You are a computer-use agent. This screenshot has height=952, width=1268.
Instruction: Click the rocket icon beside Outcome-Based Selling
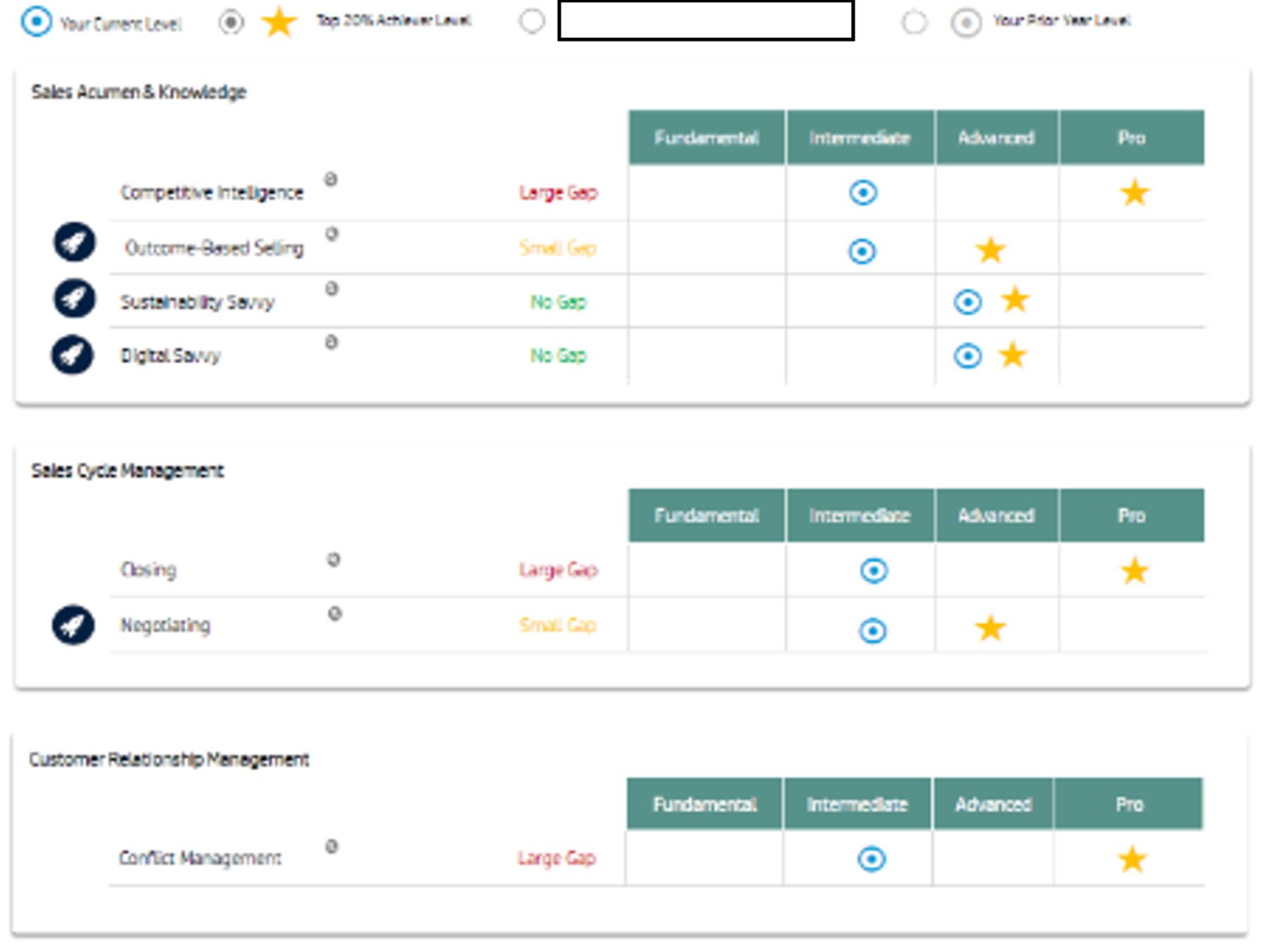(x=74, y=242)
